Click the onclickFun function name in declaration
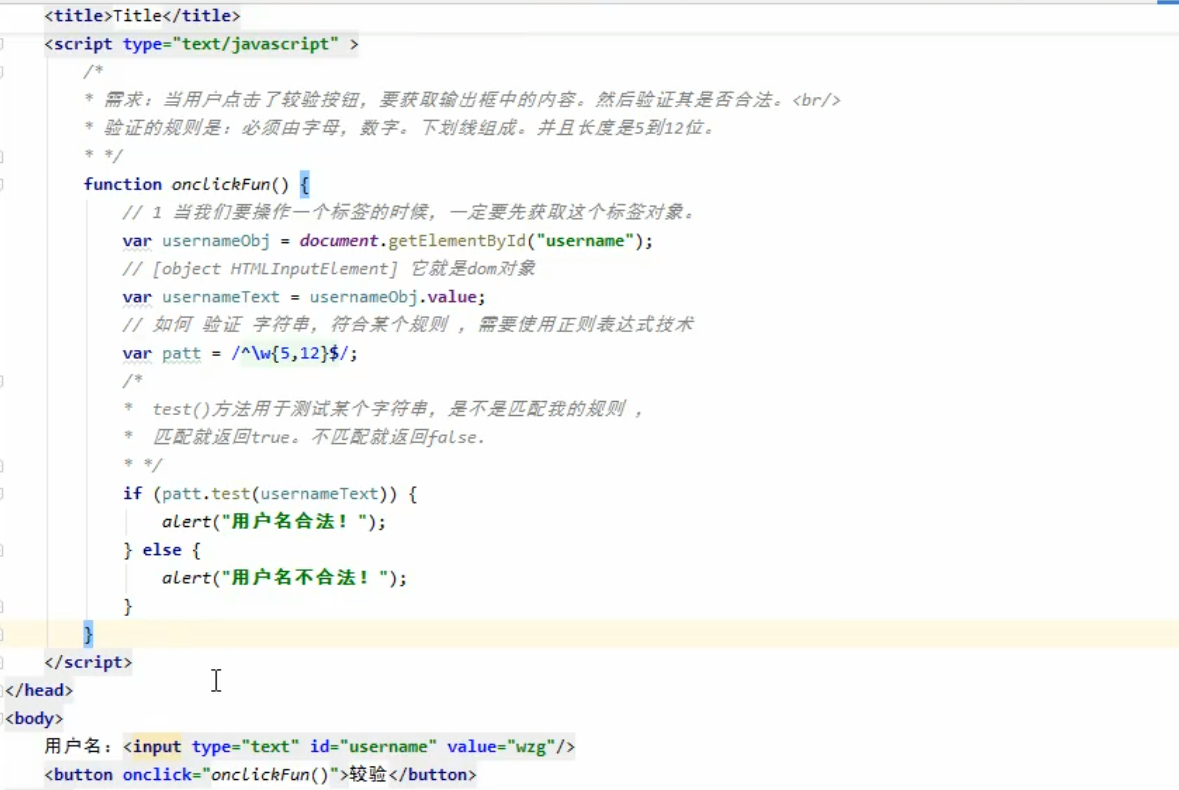The height and width of the screenshot is (790, 1179). tap(220, 184)
